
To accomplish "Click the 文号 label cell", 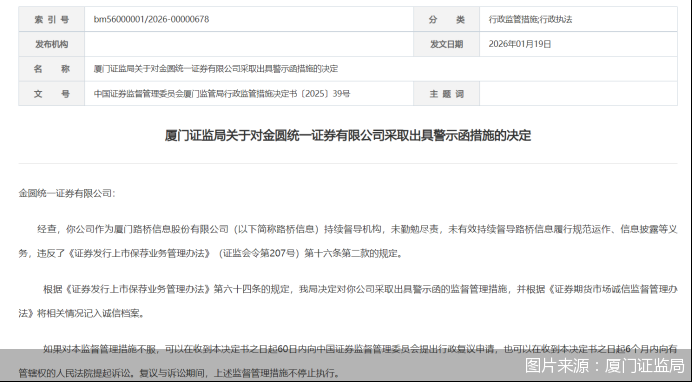I will click(x=52, y=94).
